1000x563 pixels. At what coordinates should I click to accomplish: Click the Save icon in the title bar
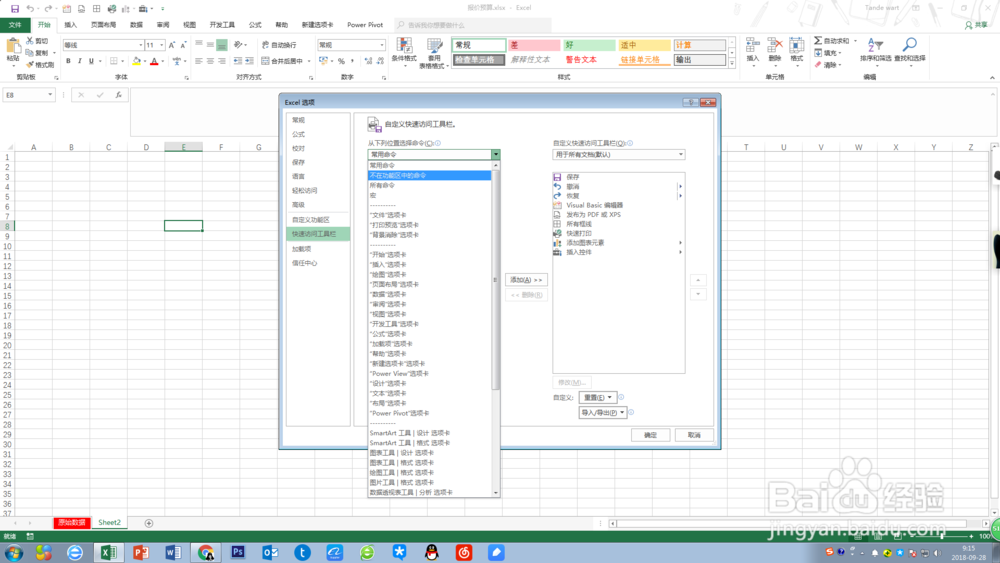(15, 8)
